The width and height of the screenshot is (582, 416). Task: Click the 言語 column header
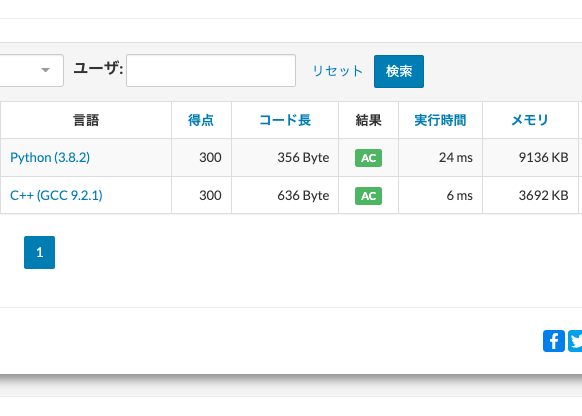coord(86,120)
